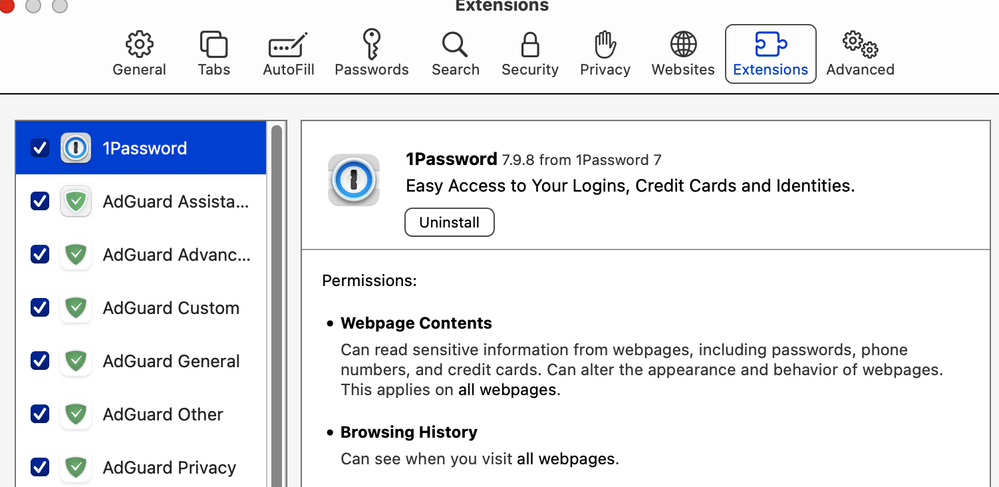The width and height of the screenshot is (999, 487).
Task: Select the Extensions tab
Action: (770, 54)
